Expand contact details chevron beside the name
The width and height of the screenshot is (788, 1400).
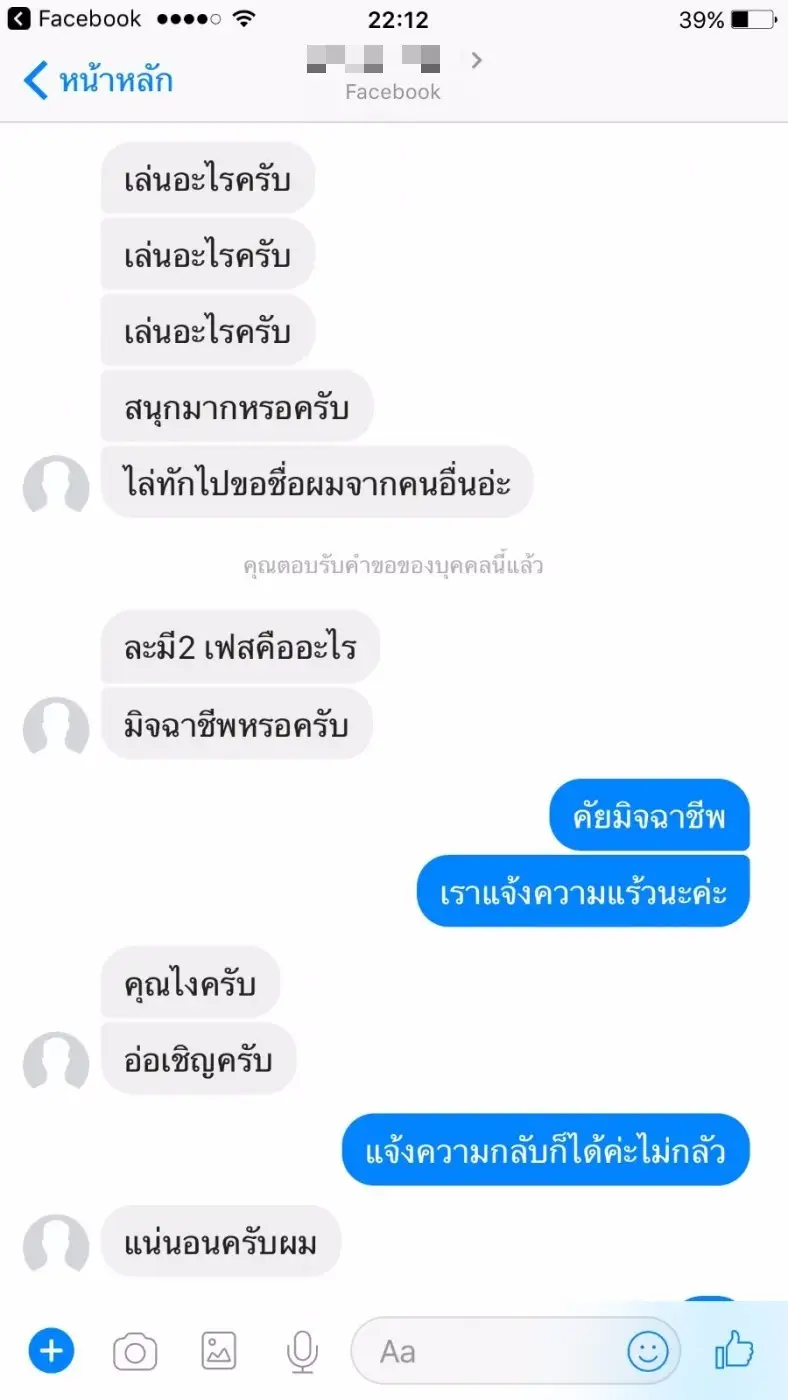click(x=477, y=60)
